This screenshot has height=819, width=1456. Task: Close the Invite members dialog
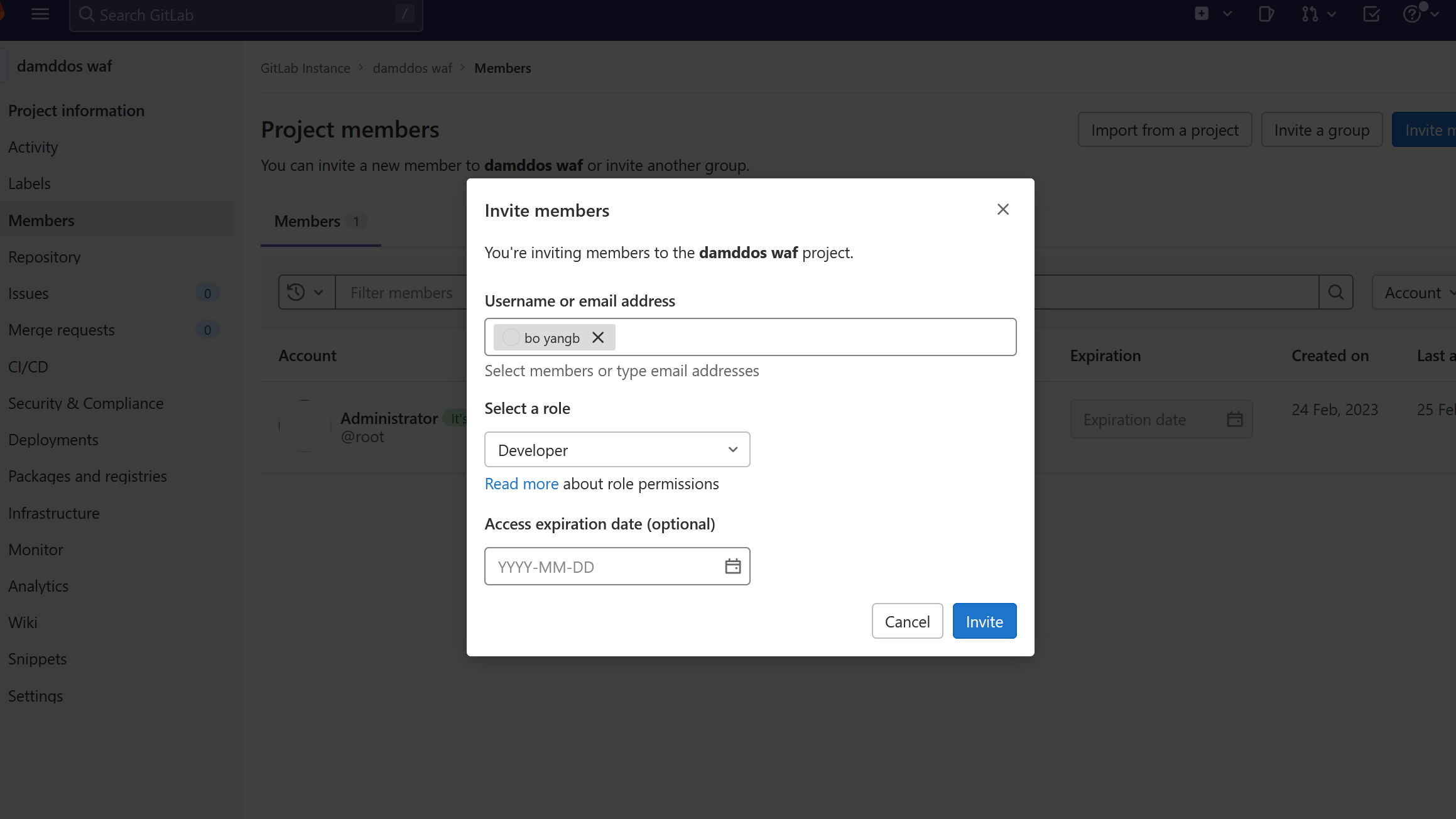point(1003,210)
